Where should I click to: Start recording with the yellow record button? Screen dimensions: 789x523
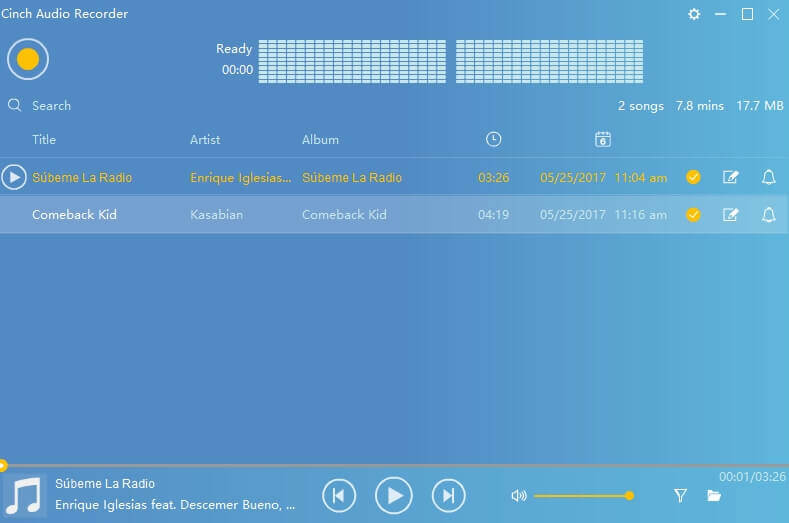28,59
